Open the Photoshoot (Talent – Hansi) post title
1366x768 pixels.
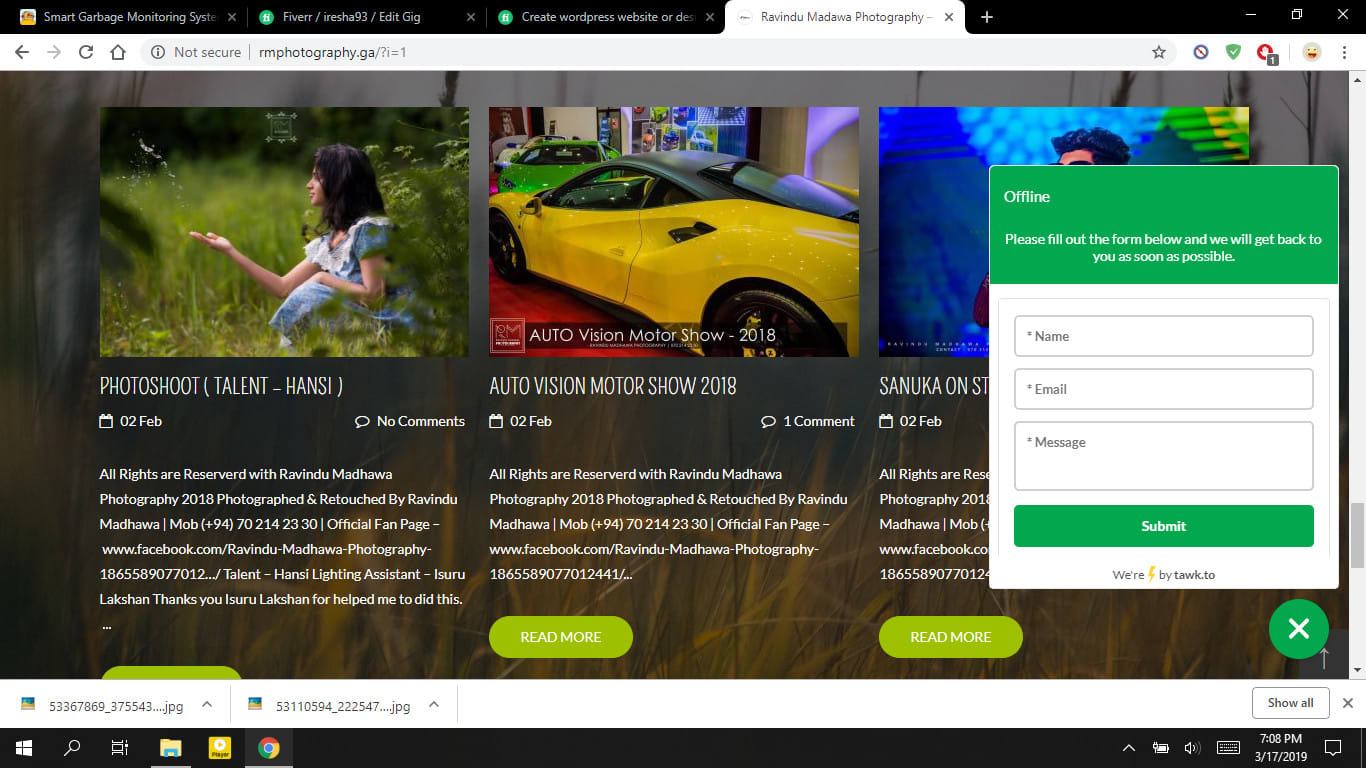pos(221,386)
